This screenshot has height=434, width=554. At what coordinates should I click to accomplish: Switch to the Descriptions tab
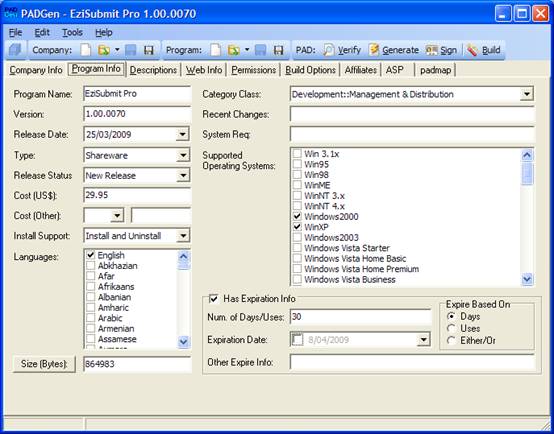point(153,70)
